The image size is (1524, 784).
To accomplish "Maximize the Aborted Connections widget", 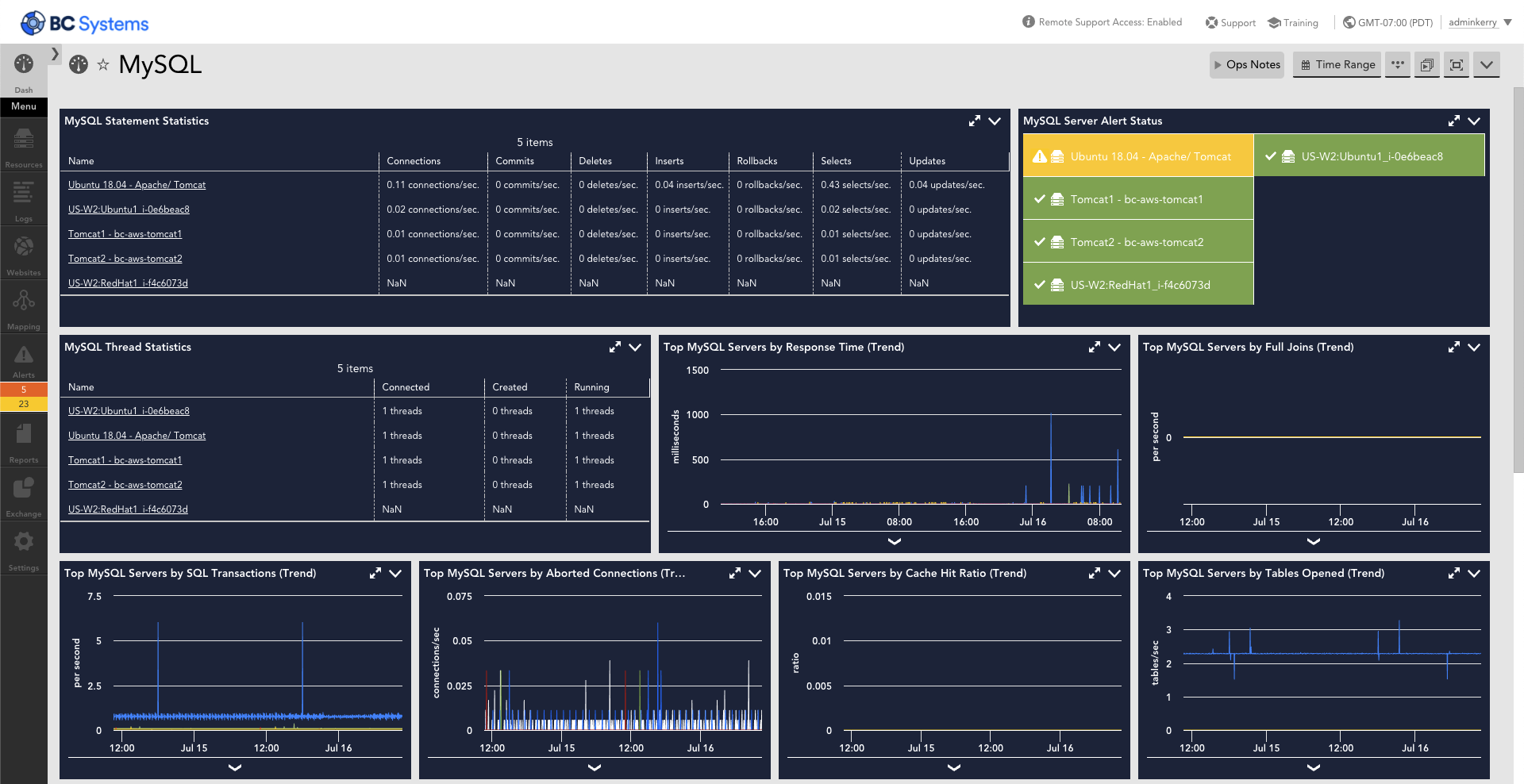I will coord(735,573).
